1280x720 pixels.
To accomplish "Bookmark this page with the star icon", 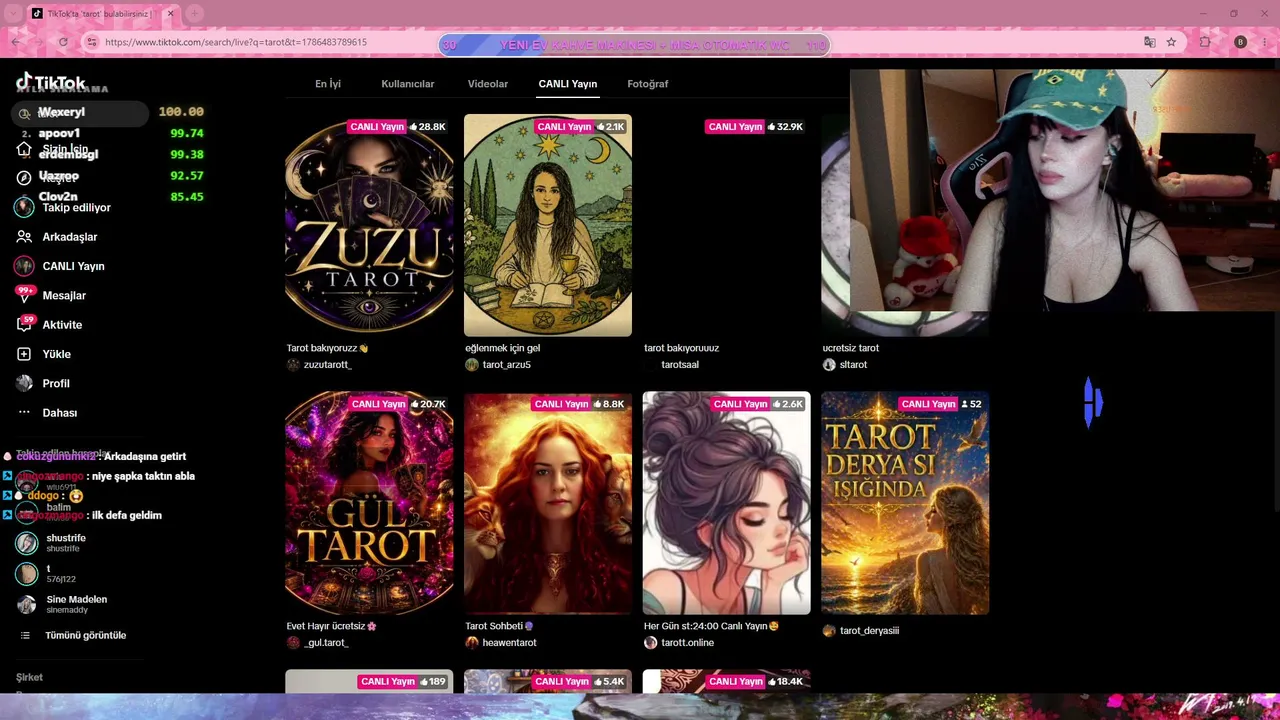I will (1171, 42).
